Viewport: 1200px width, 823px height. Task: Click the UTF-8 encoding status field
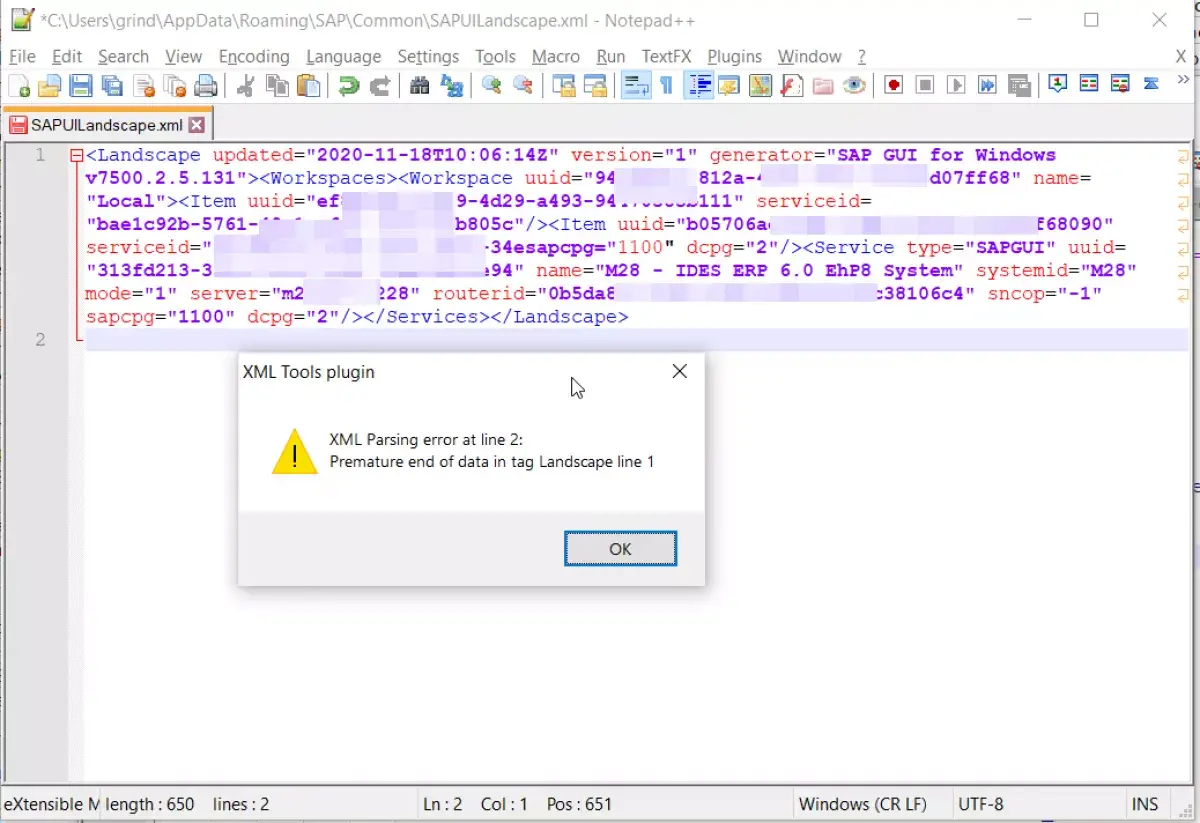pos(980,804)
